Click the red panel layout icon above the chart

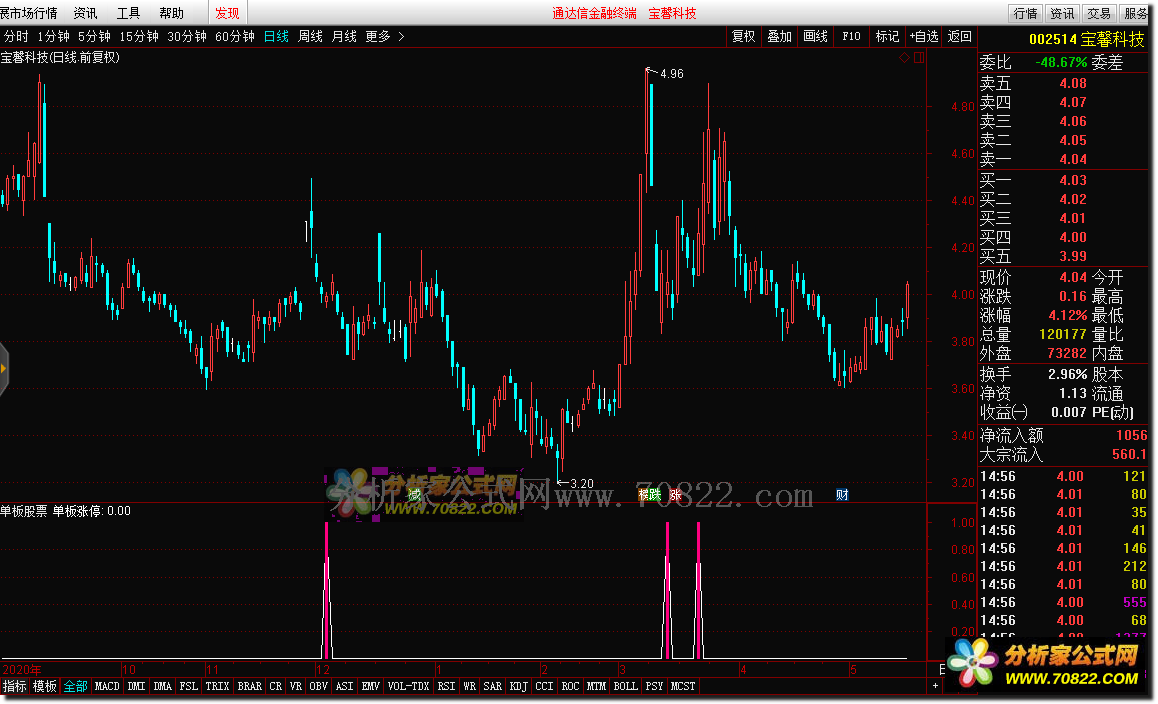click(919, 58)
